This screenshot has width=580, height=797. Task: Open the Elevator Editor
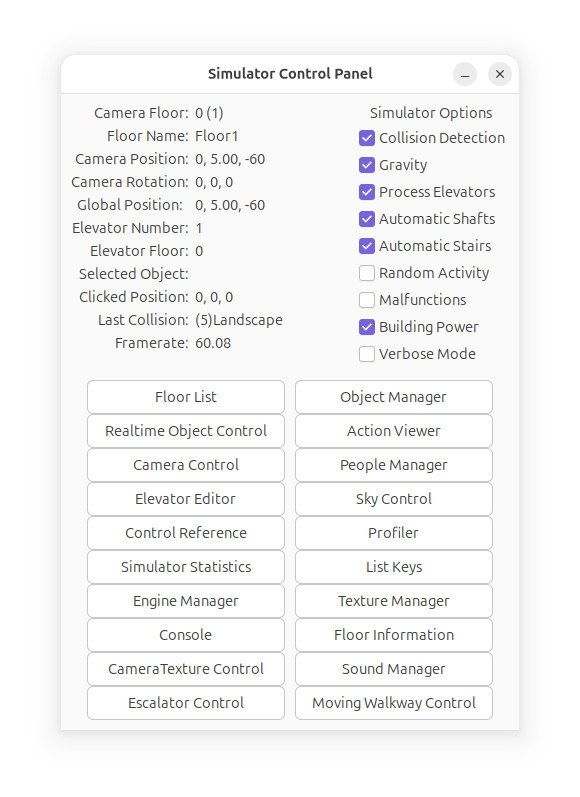186,499
